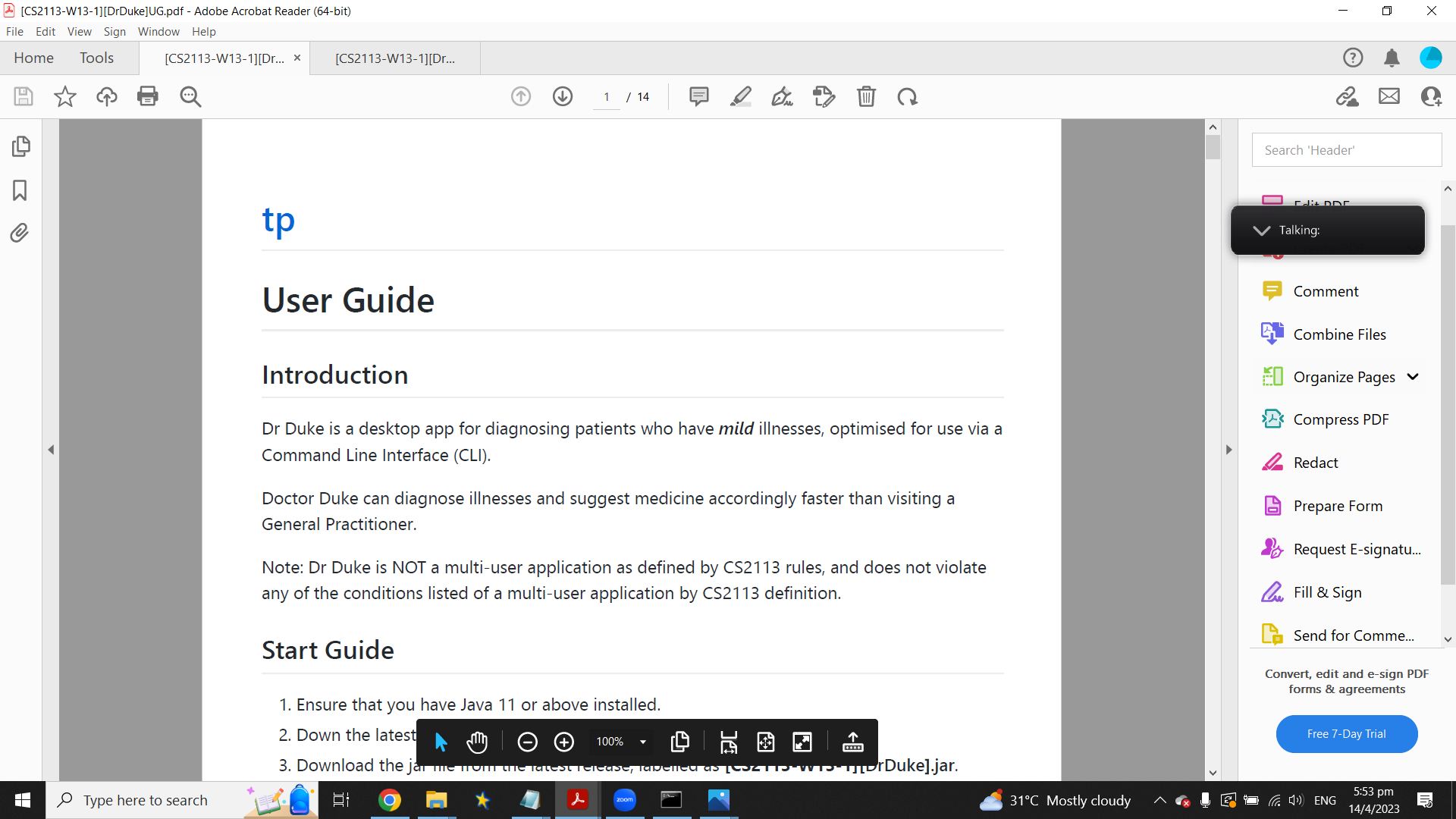Screen dimensions: 1456x819
Task: Open the Bookmarks side panel
Action: coord(20,190)
